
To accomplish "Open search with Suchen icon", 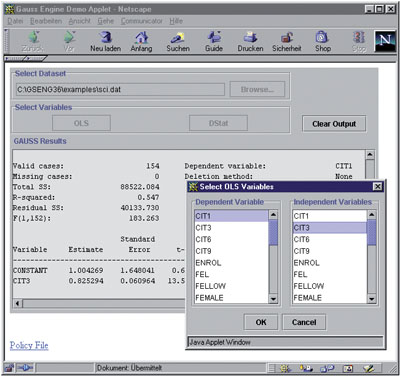I will (178, 37).
